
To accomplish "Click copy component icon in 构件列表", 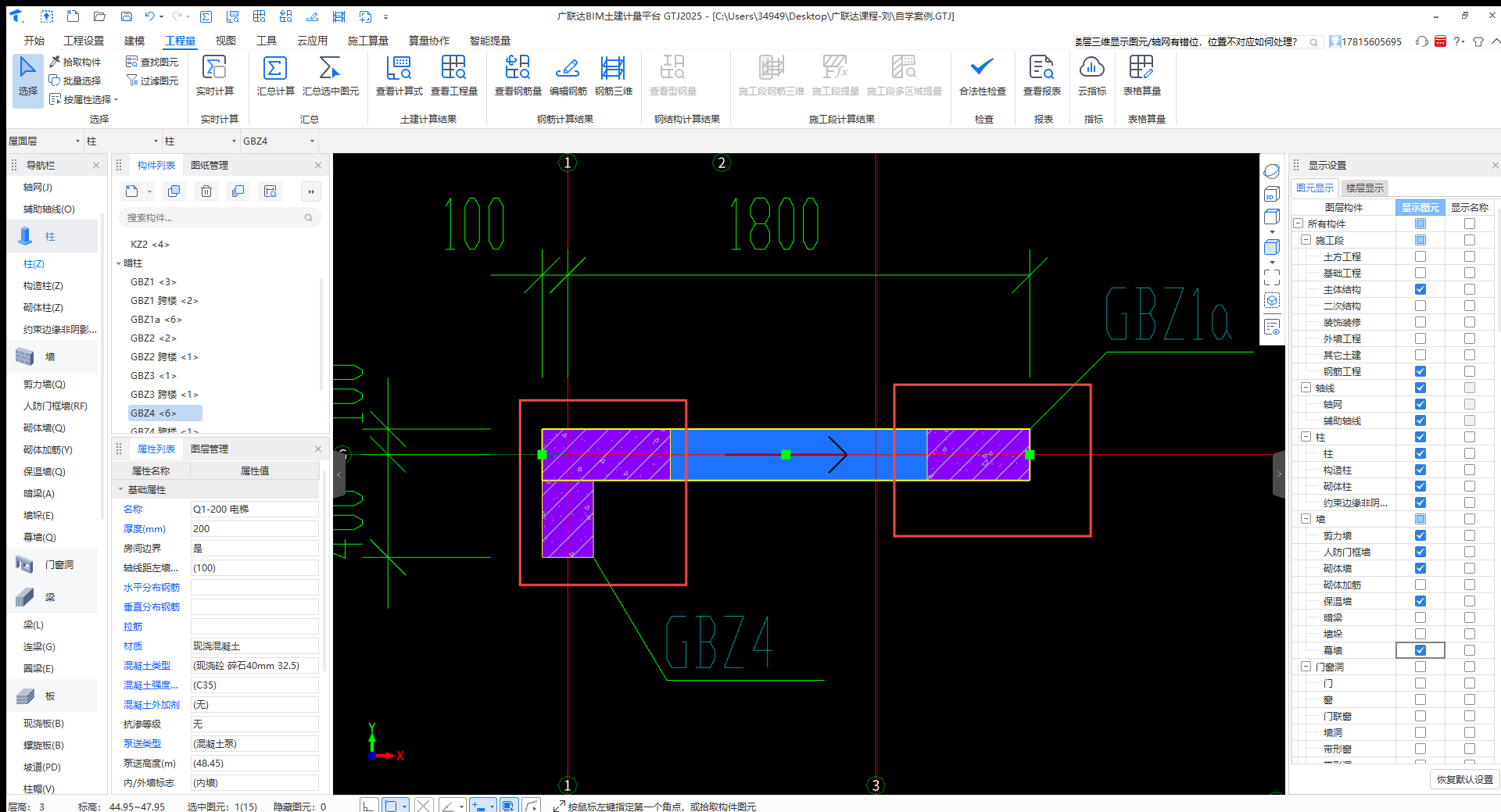I will pos(174,191).
